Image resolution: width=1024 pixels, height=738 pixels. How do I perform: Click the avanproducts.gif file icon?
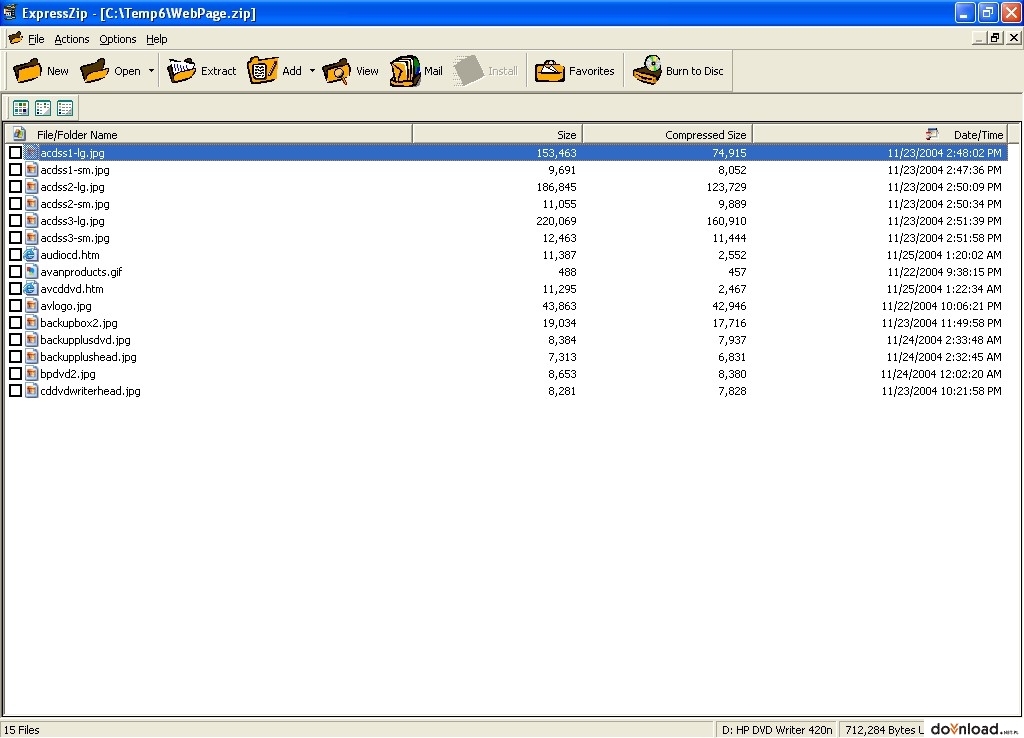point(31,272)
